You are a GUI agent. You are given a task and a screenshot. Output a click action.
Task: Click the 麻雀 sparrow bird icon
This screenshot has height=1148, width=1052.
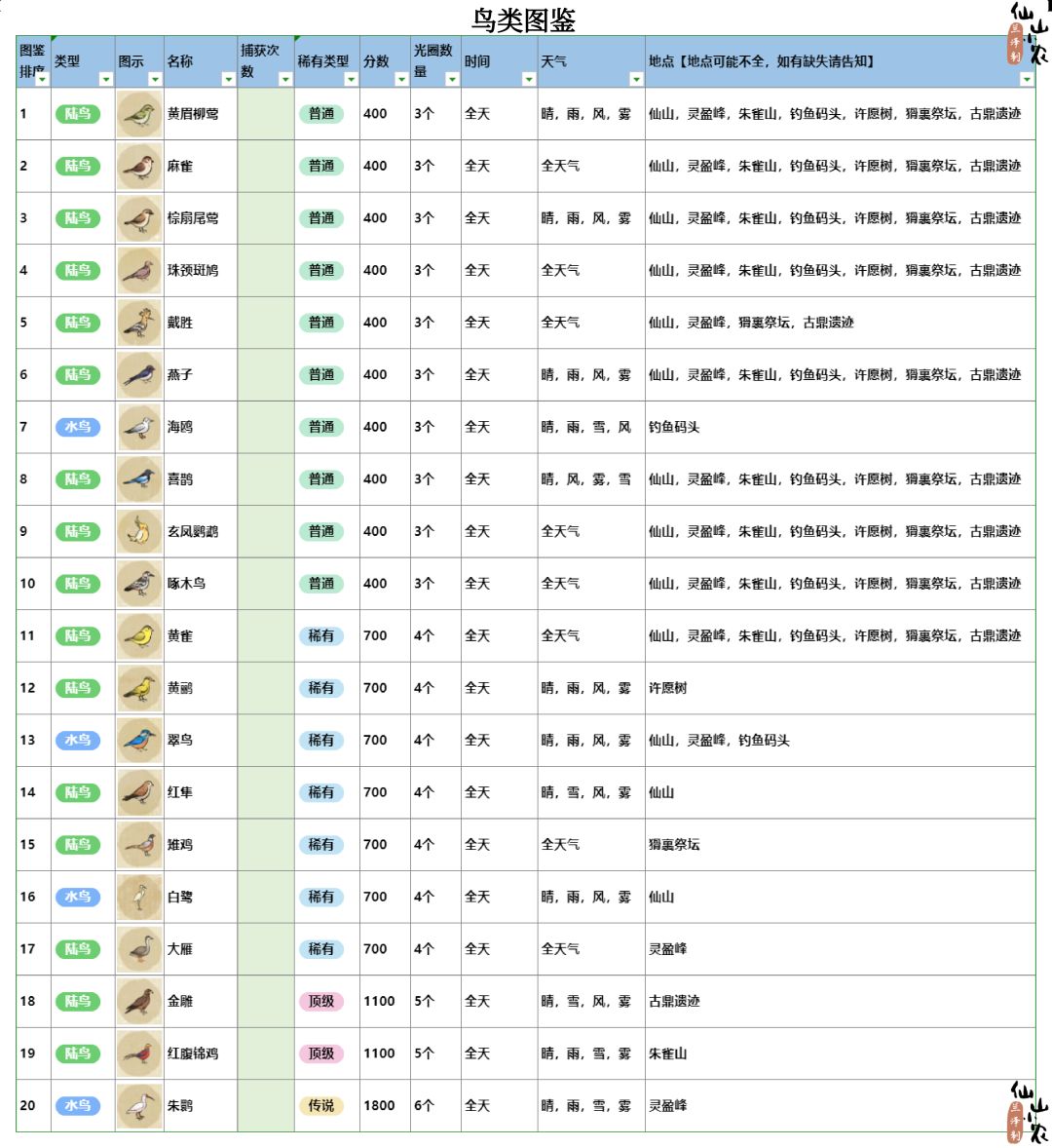pyautogui.click(x=139, y=167)
